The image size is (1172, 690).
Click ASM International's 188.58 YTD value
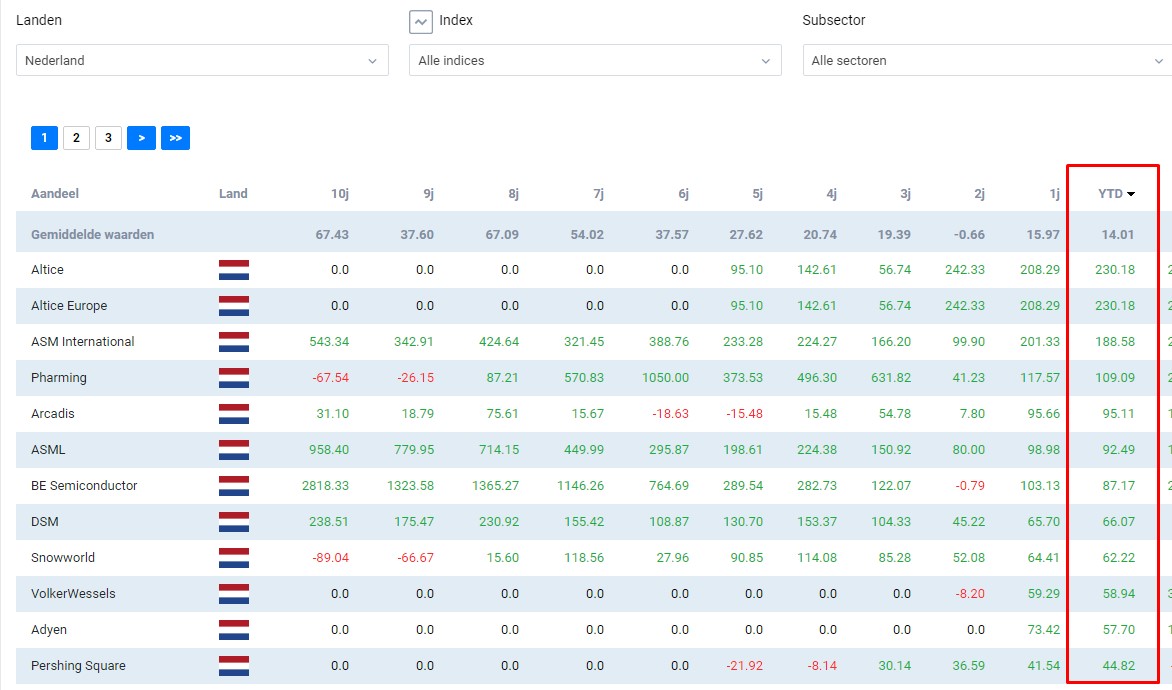[1115, 342]
